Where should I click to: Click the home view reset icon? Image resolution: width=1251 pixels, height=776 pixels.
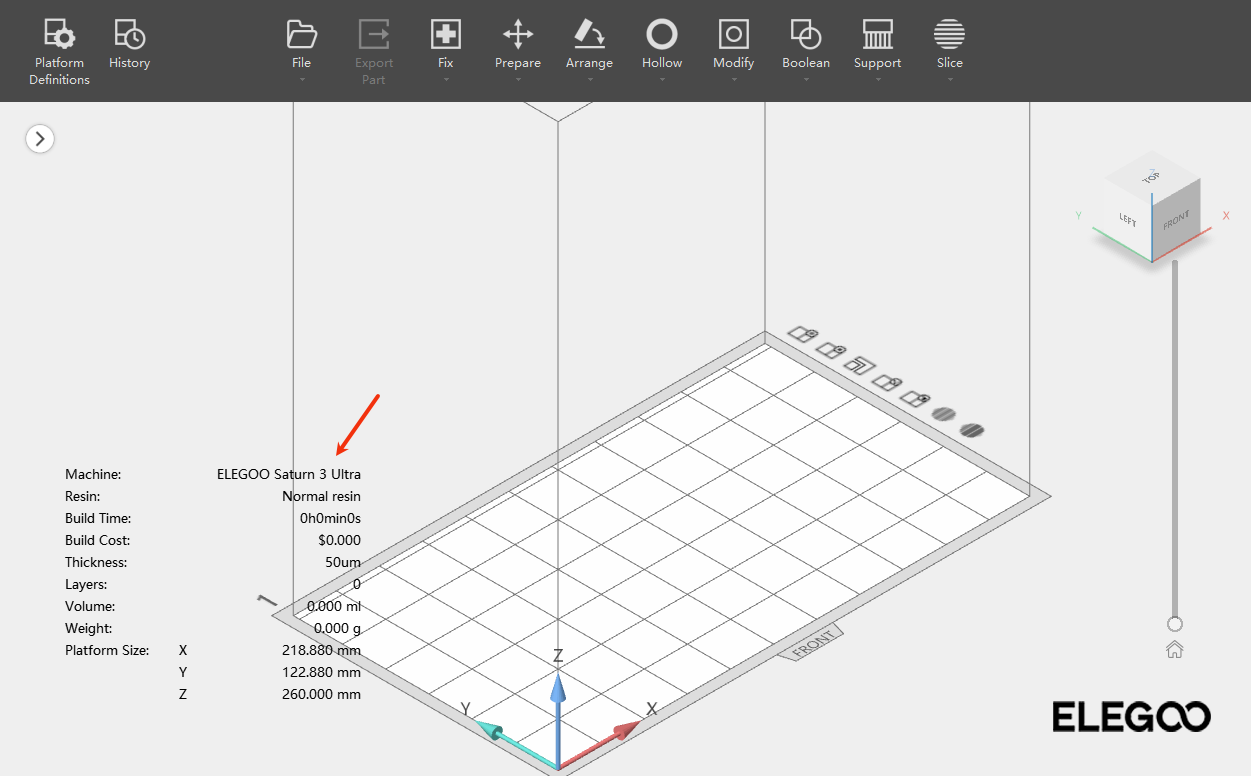(x=1175, y=649)
